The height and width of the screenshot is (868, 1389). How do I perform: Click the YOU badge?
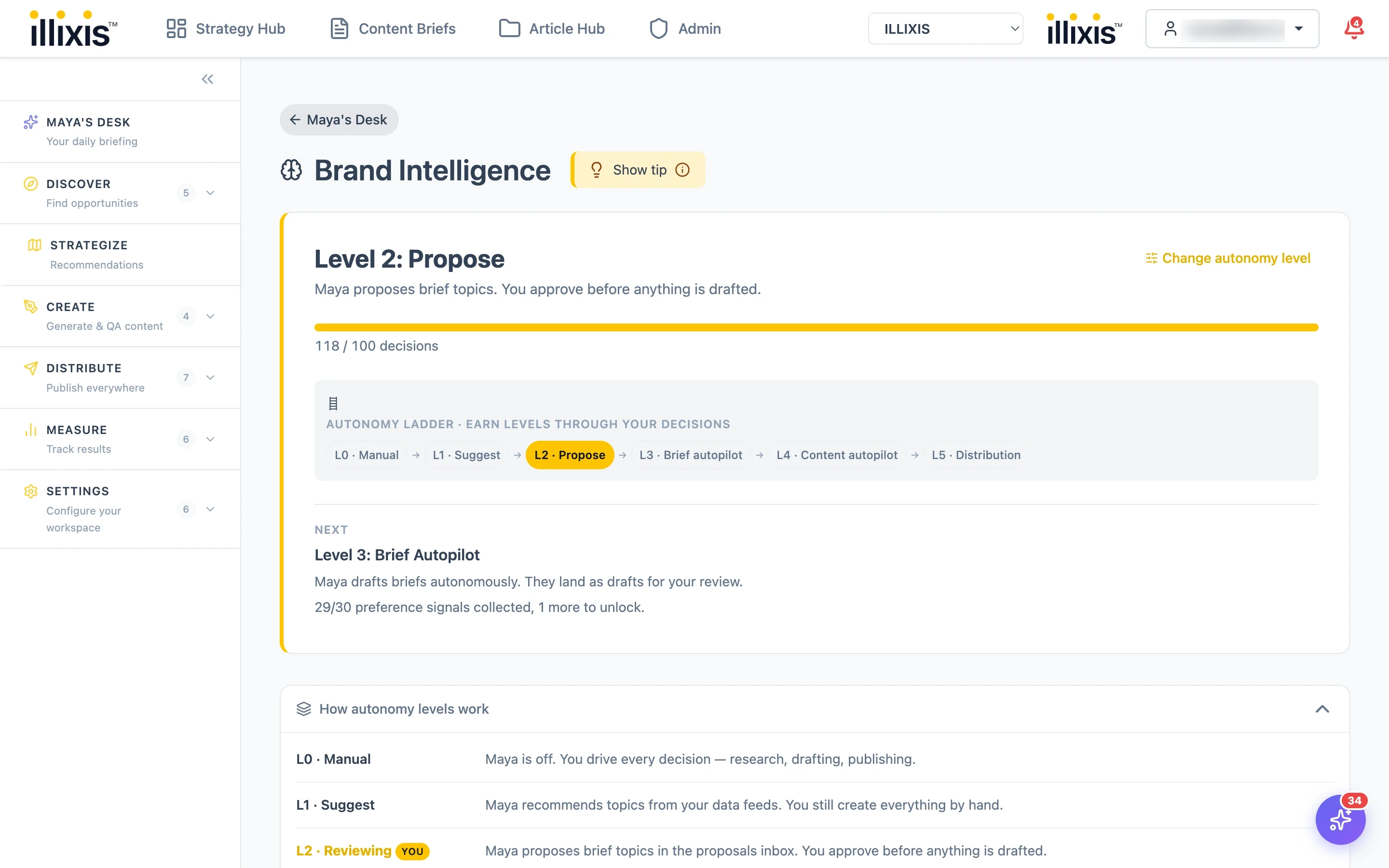click(x=413, y=851)
